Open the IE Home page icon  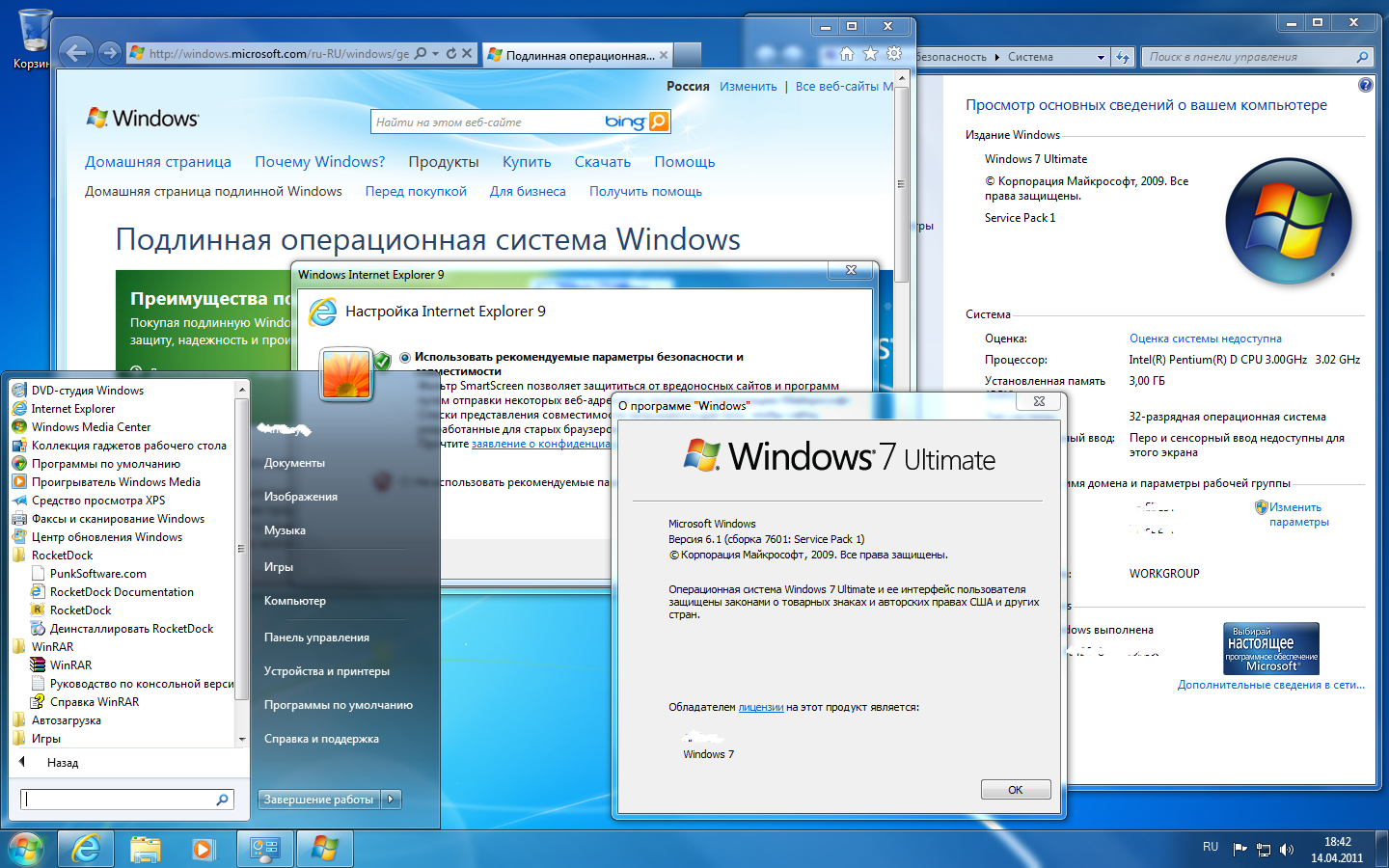(847, 54)
